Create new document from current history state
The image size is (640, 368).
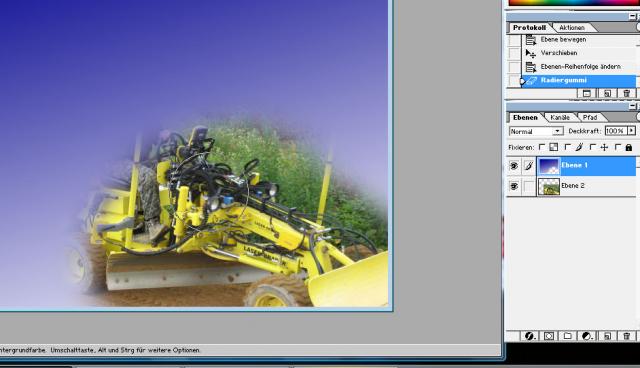587,93
